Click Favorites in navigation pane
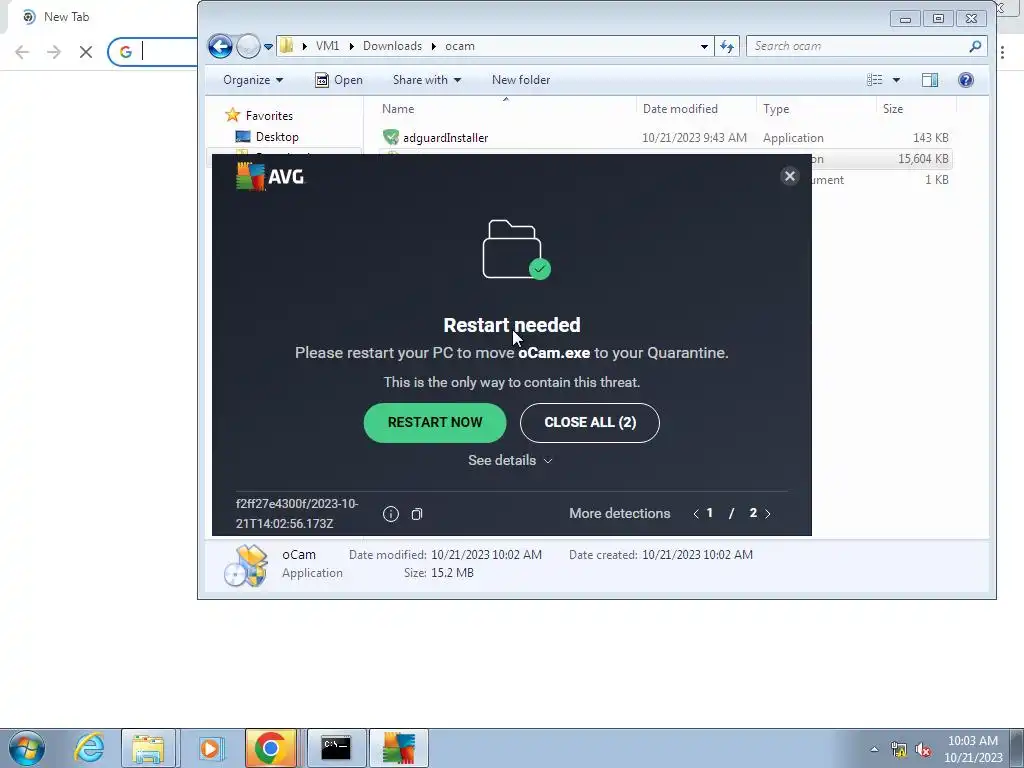Image resolution: width=1024 pixels, height=768 pixels. [x=268, y=116]
